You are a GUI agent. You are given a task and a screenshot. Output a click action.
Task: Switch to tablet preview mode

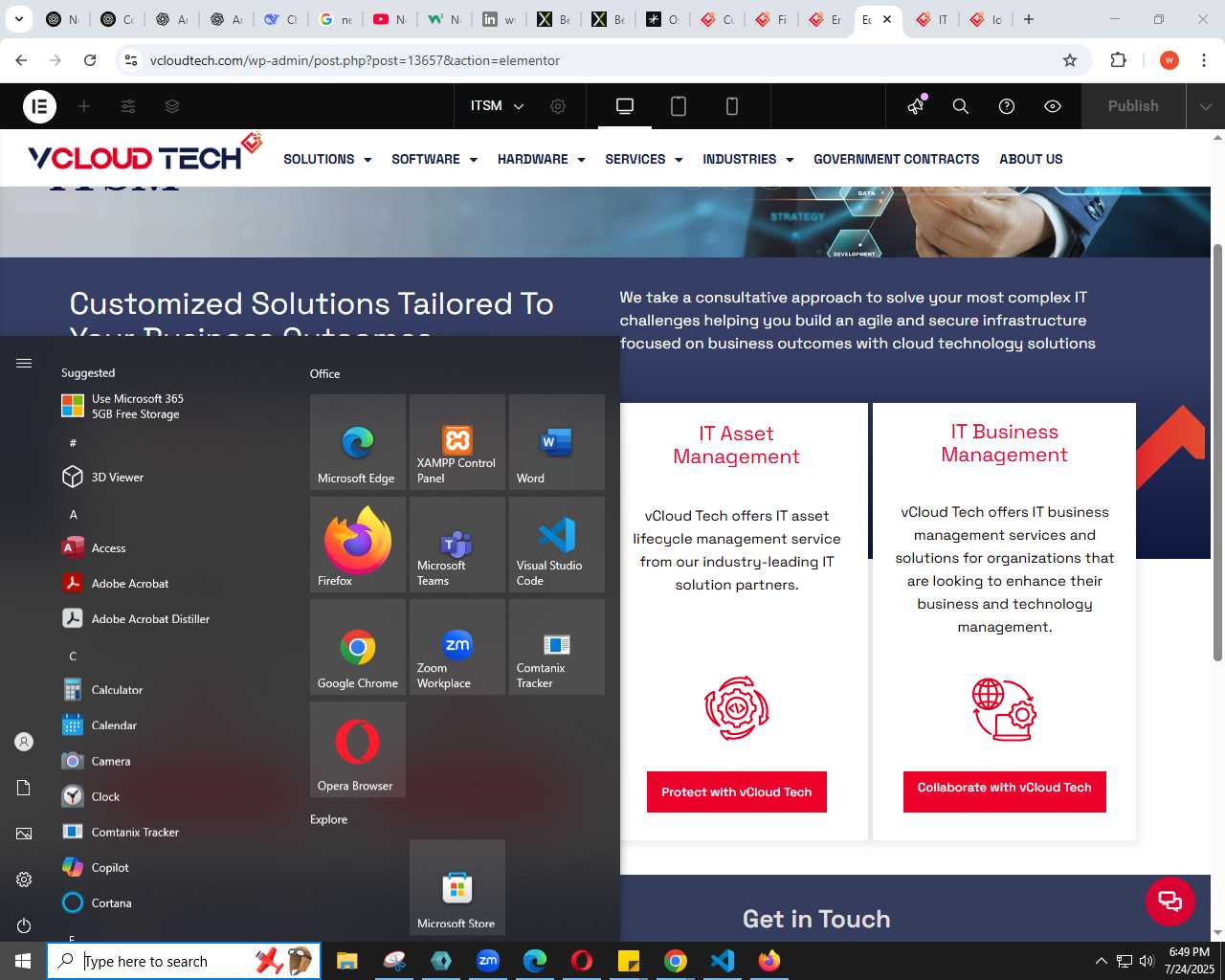pos(679,106)
